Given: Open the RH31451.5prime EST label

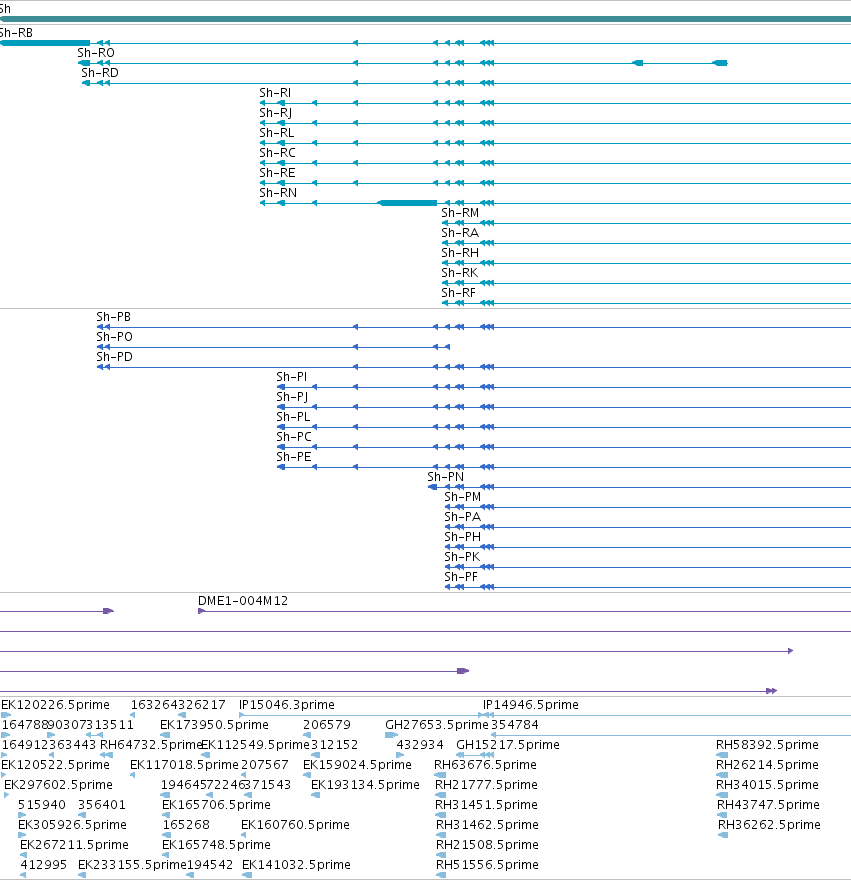Looking at the screenshot, I should pyautogui.click(x=487, y=805).
